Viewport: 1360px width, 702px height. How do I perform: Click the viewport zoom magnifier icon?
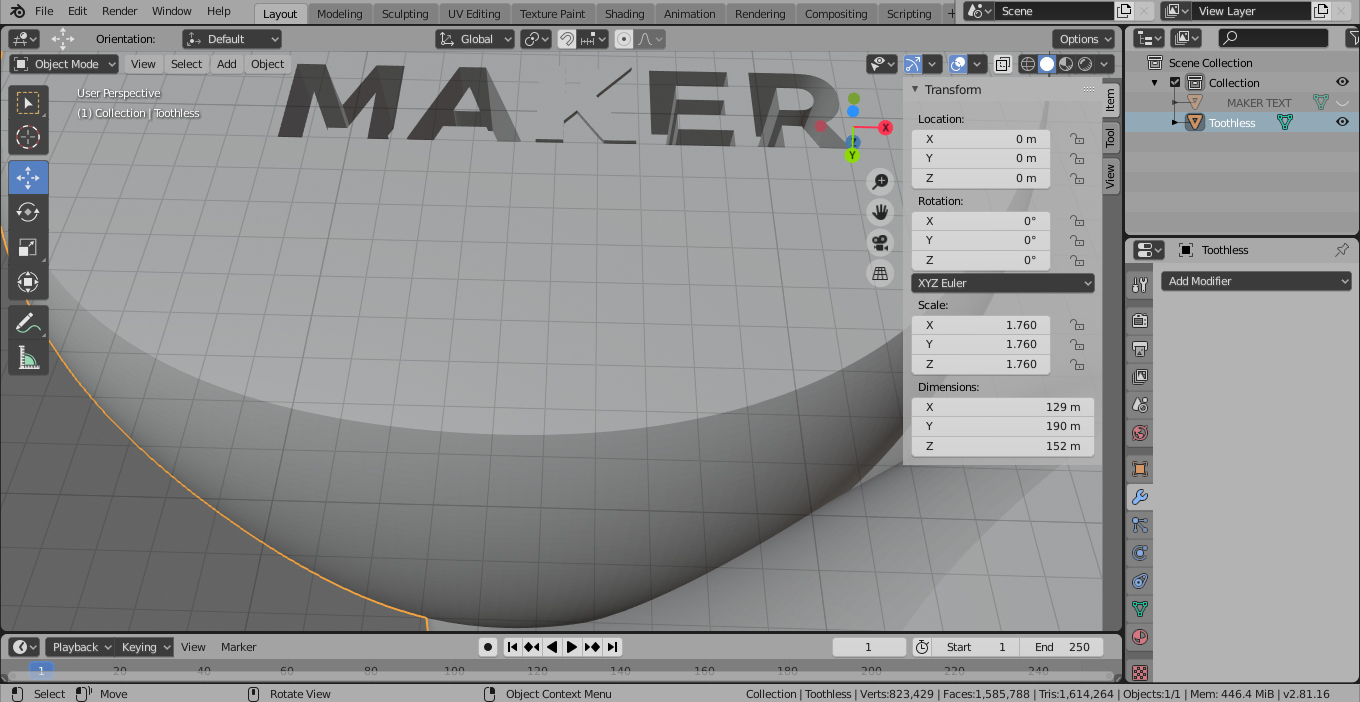[x=880, y=181]
